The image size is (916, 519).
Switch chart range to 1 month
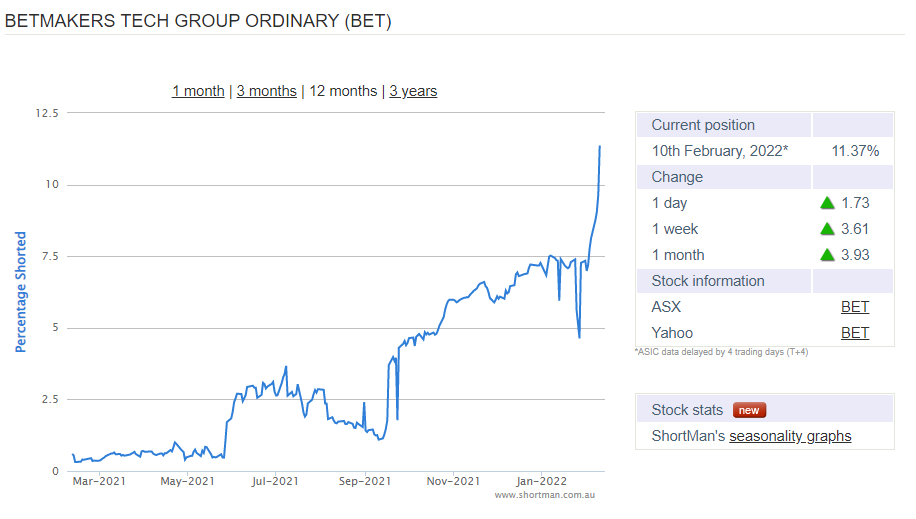coord(198,91)
